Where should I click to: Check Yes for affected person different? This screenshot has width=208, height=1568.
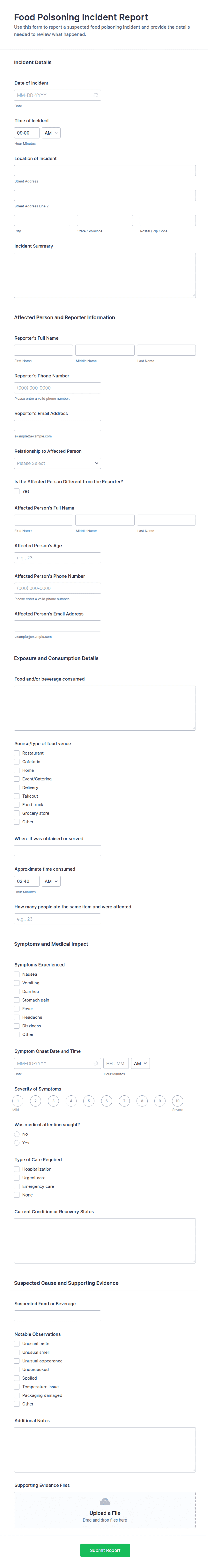click(x=17, y=491)
